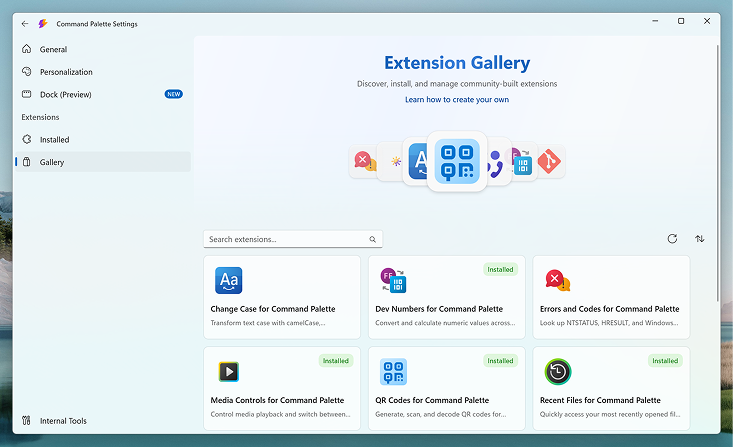This screenshot has width=733, height=447.
Task: Click Installed badge on QR Codes card
Action: point(500,360)
